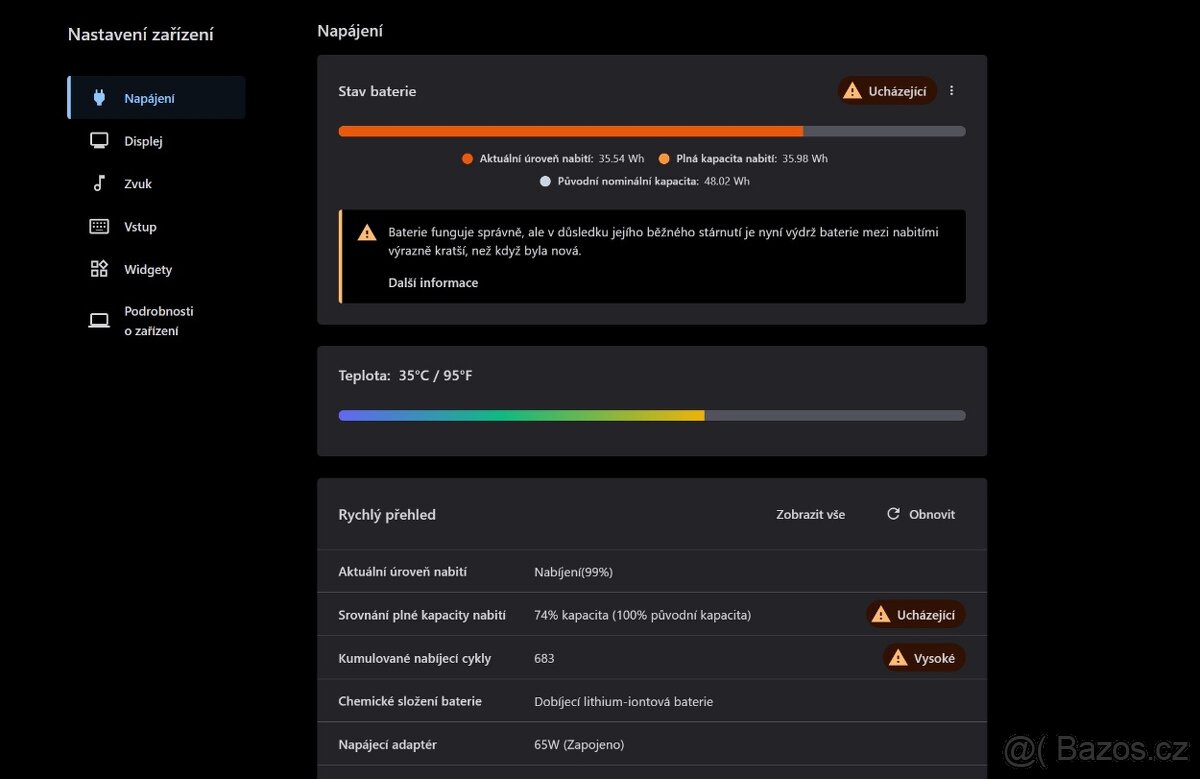
Task: Select Podrobnosti o zařízení in sidebar
Action: [158, 321]
